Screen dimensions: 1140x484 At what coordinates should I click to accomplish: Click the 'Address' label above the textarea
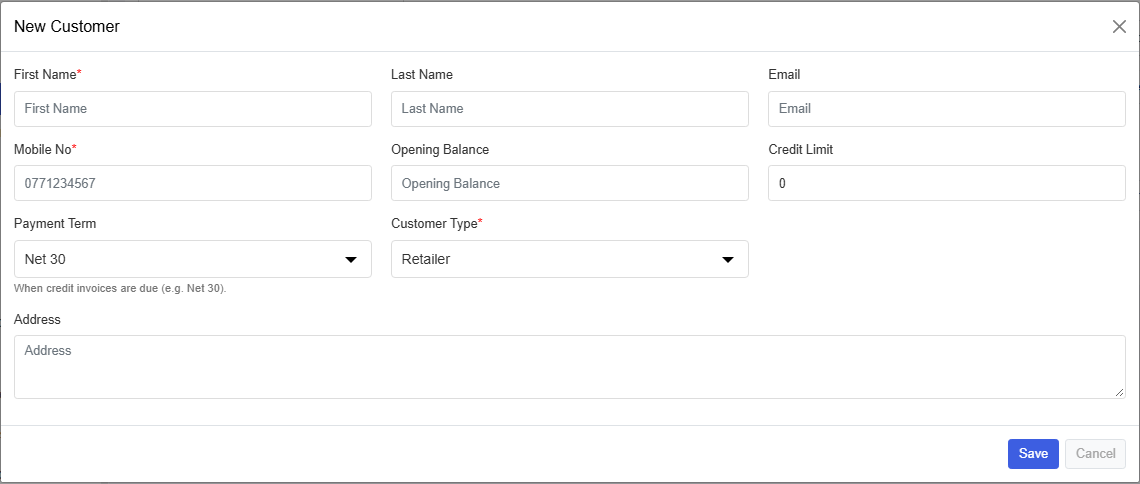37,319
